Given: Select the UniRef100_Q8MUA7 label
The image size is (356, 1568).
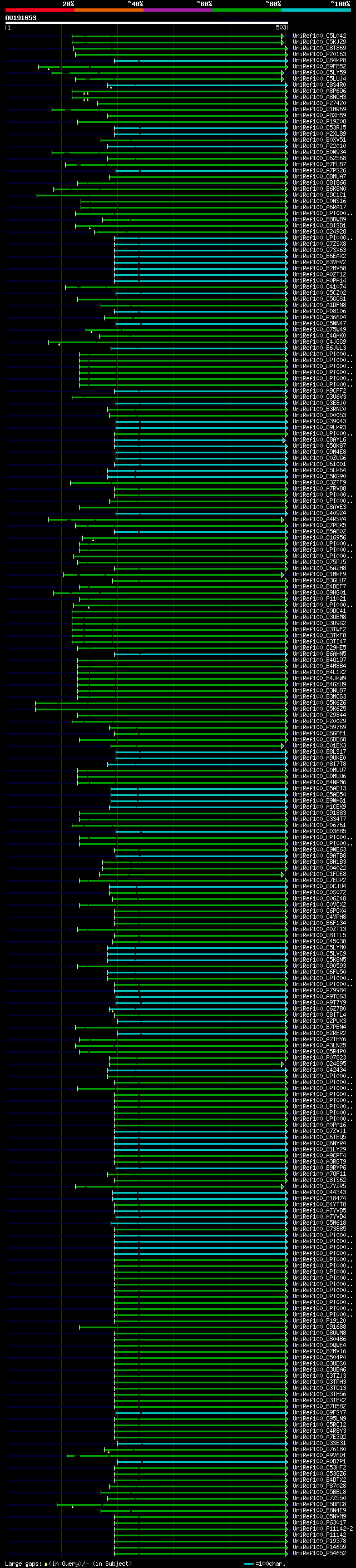Looking at the screenshot, I should pos(319,176).
